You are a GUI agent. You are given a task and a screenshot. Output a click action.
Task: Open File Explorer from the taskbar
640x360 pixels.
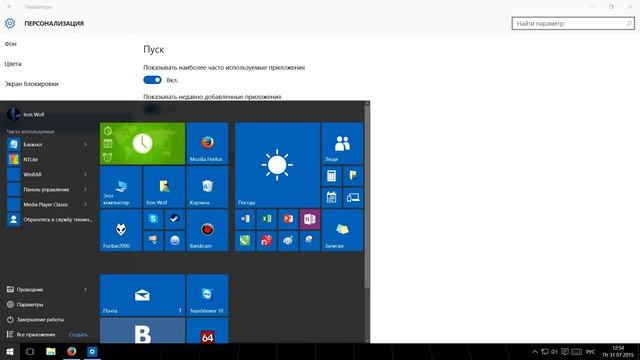point(51,351)
